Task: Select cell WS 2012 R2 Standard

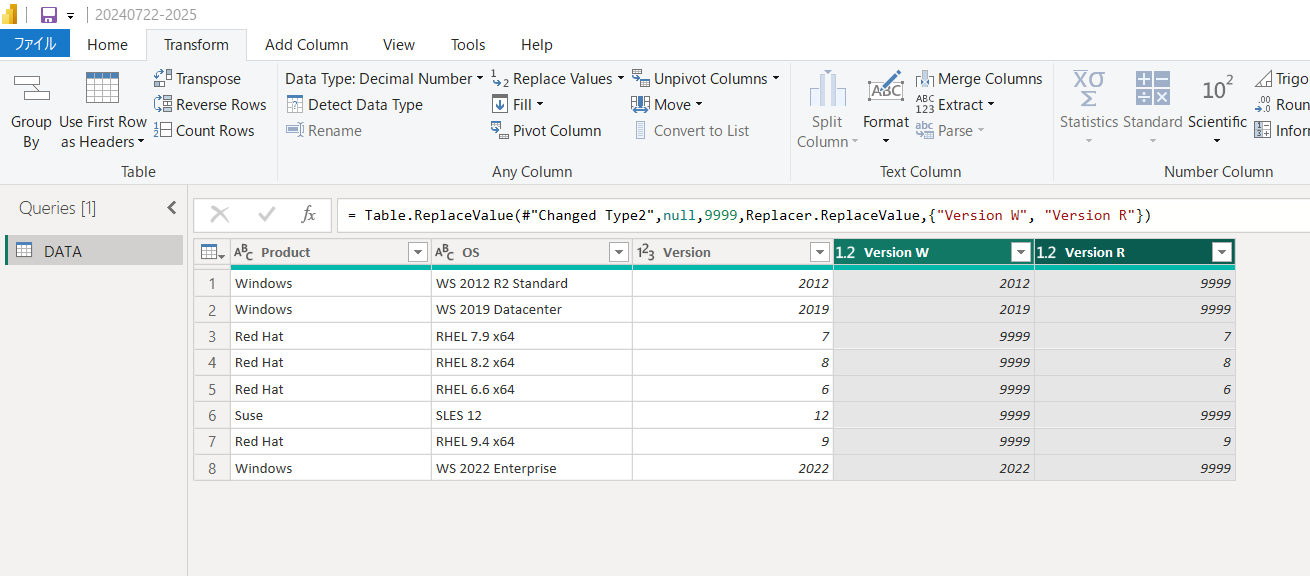Action: point(532,283)
